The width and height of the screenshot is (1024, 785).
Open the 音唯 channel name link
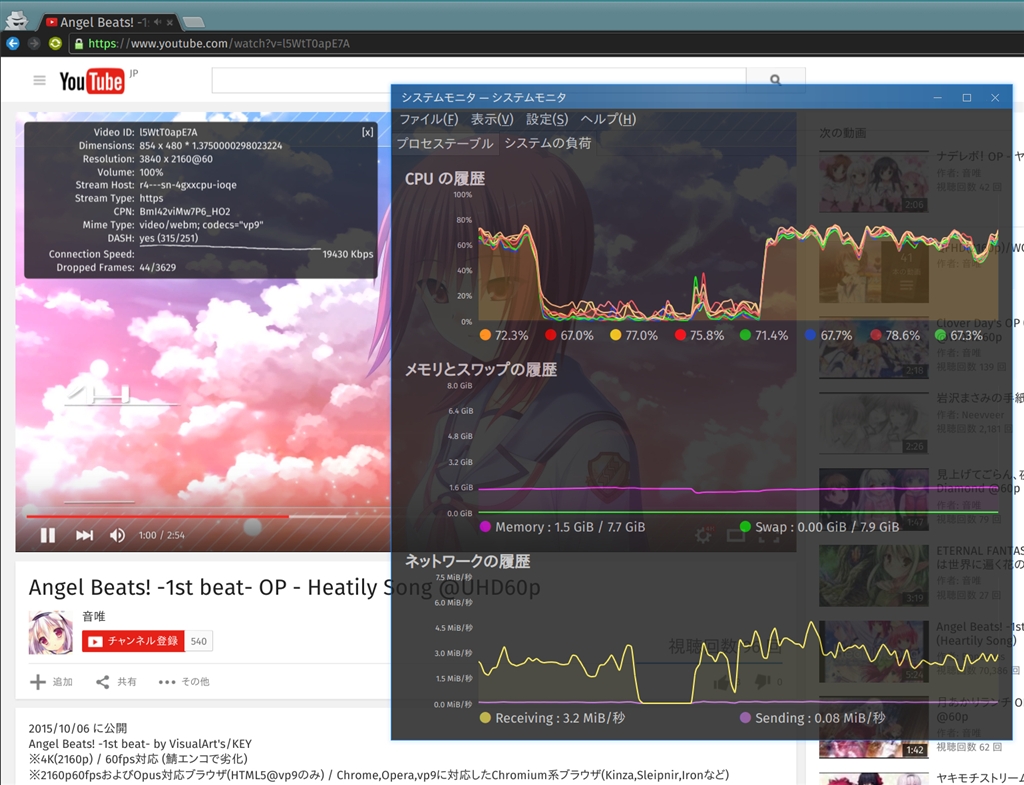click(x=93, y=616)
